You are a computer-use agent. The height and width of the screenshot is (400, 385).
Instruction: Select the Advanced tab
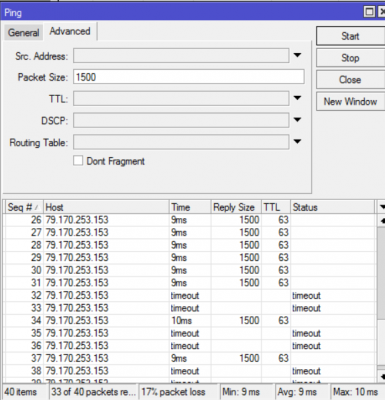click(x=70, y=31)
